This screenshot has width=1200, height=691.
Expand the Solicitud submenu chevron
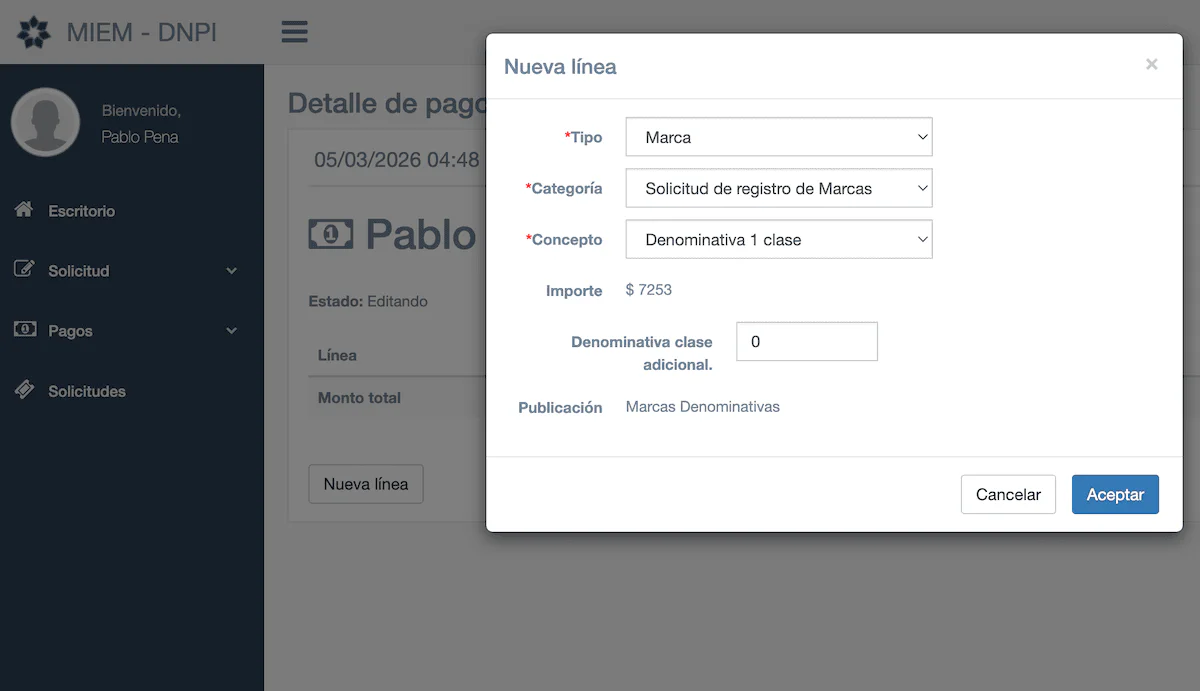[x=232, y=271]
